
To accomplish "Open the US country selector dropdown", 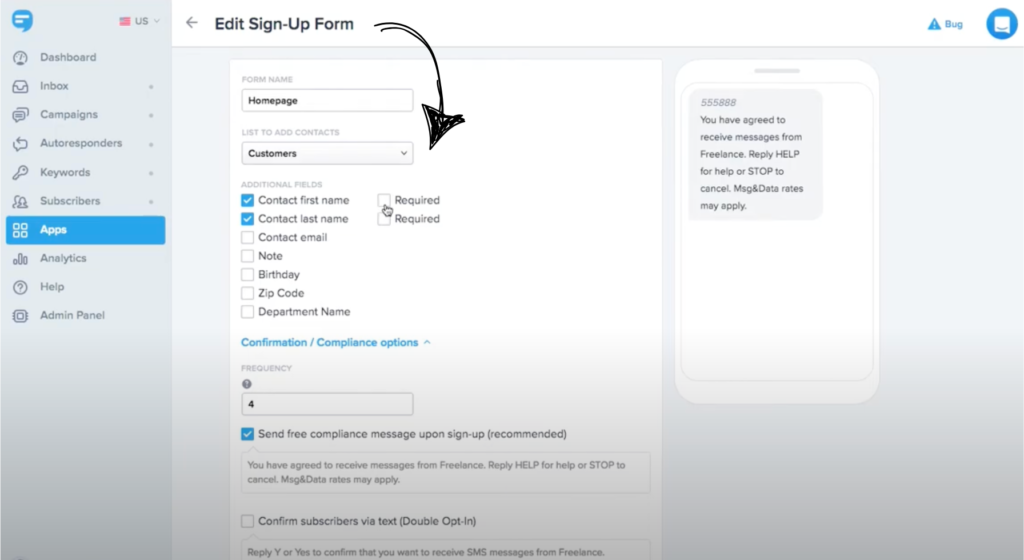I will tap(139, 21).
